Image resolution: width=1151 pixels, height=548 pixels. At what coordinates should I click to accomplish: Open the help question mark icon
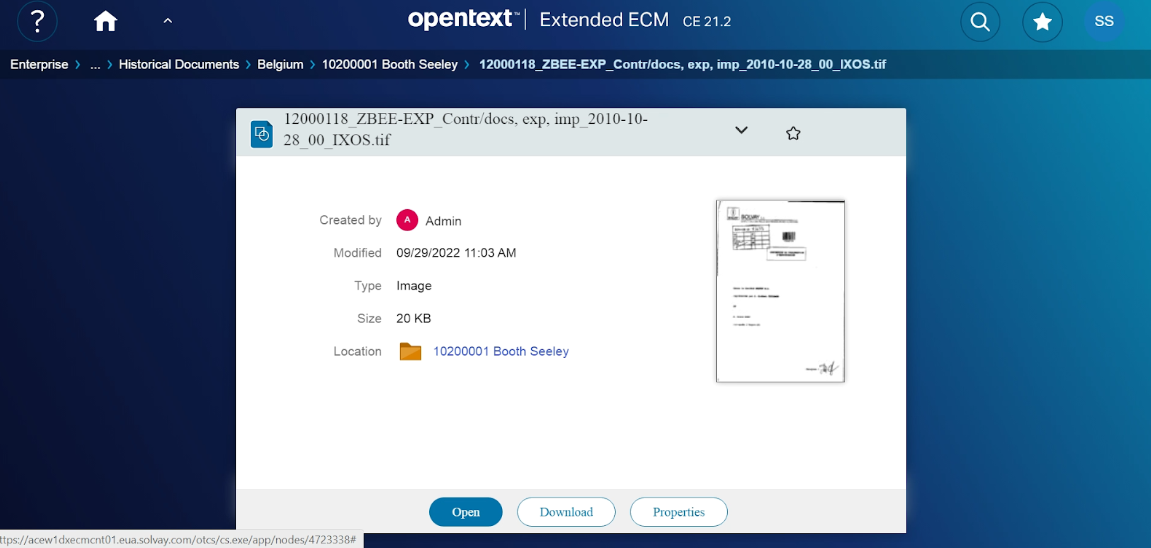click(37, 21)
